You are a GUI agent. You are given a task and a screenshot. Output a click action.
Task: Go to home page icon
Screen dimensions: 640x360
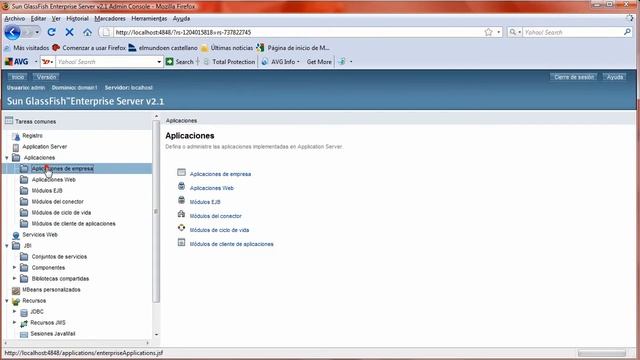pos(87,32)
